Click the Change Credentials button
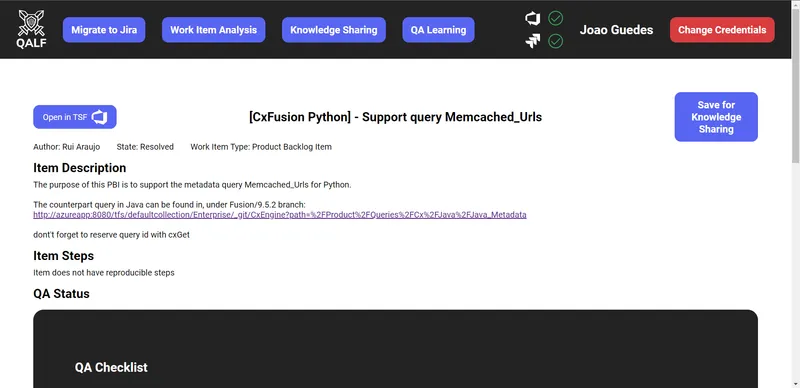This screenshot has height=388, width=800. 722,30
